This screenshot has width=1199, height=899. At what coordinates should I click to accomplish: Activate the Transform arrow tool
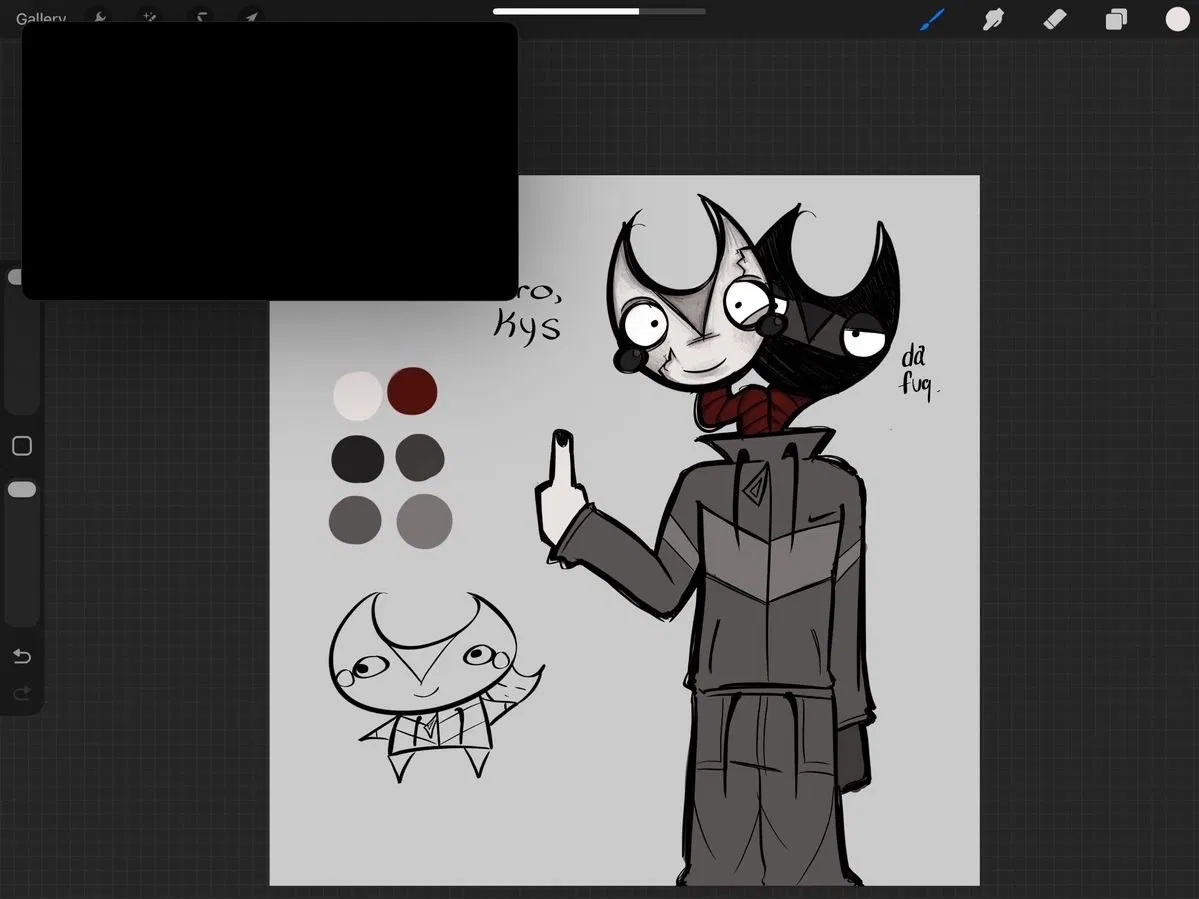click(251, 17)
